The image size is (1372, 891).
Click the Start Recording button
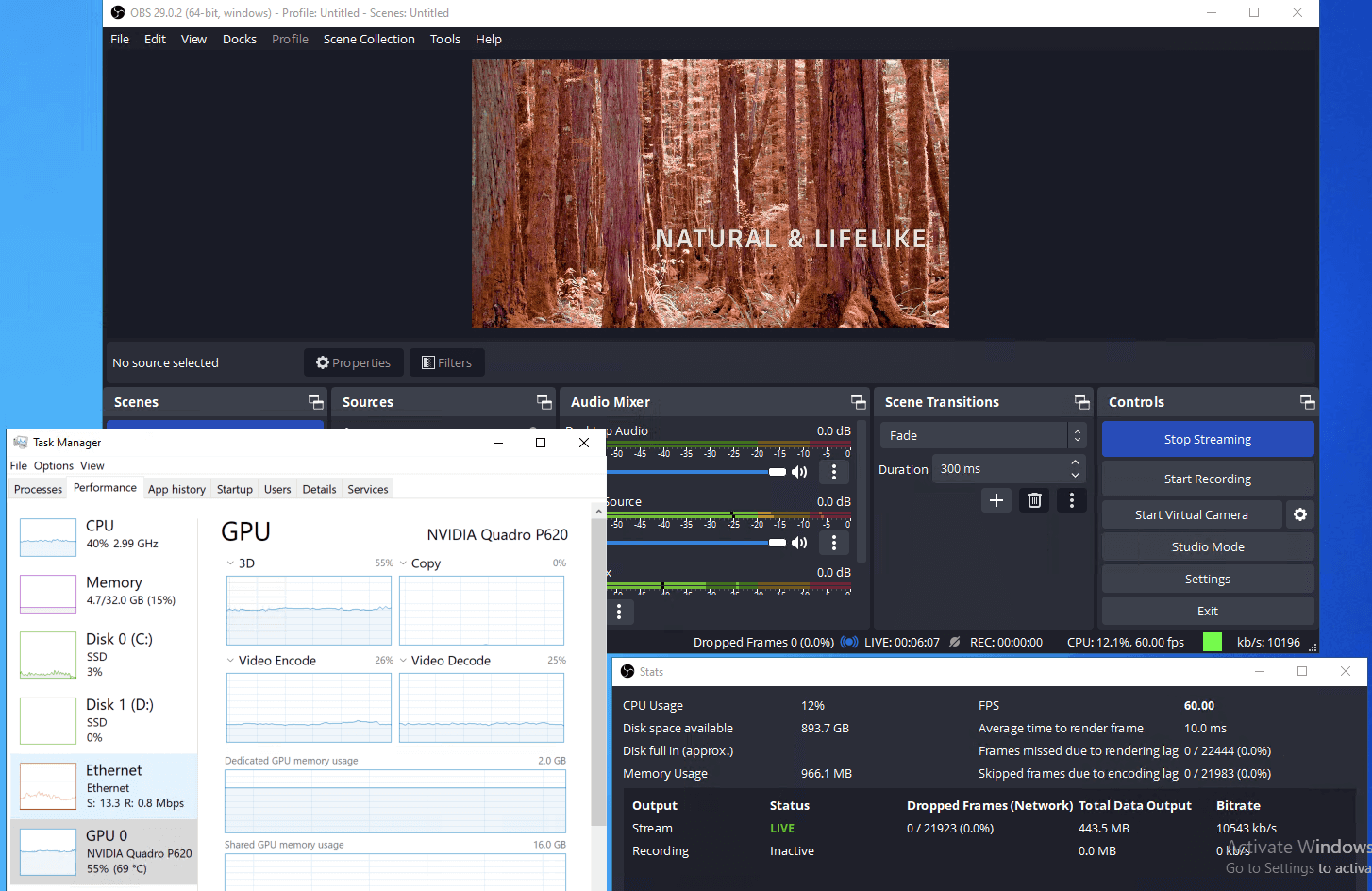click(x=1207, y=479)
